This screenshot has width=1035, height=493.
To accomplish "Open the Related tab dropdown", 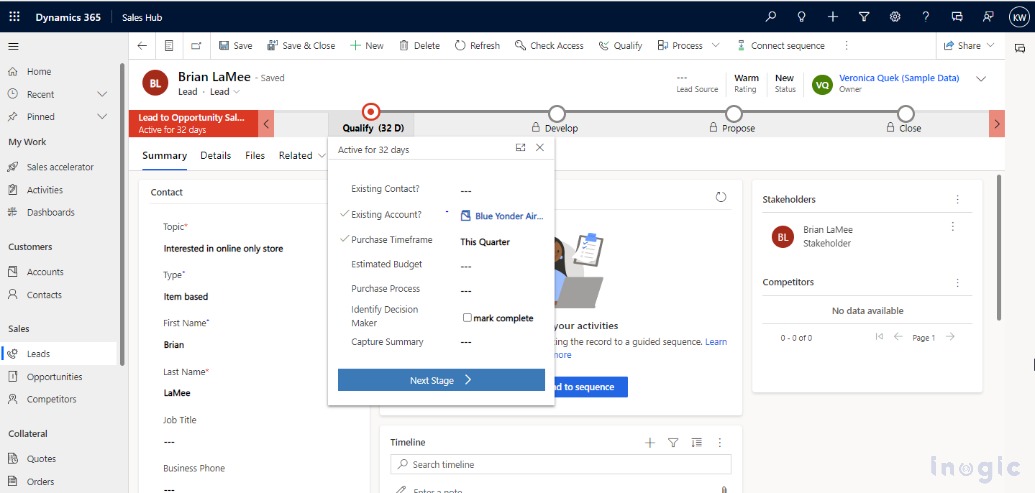I will 302,156.
